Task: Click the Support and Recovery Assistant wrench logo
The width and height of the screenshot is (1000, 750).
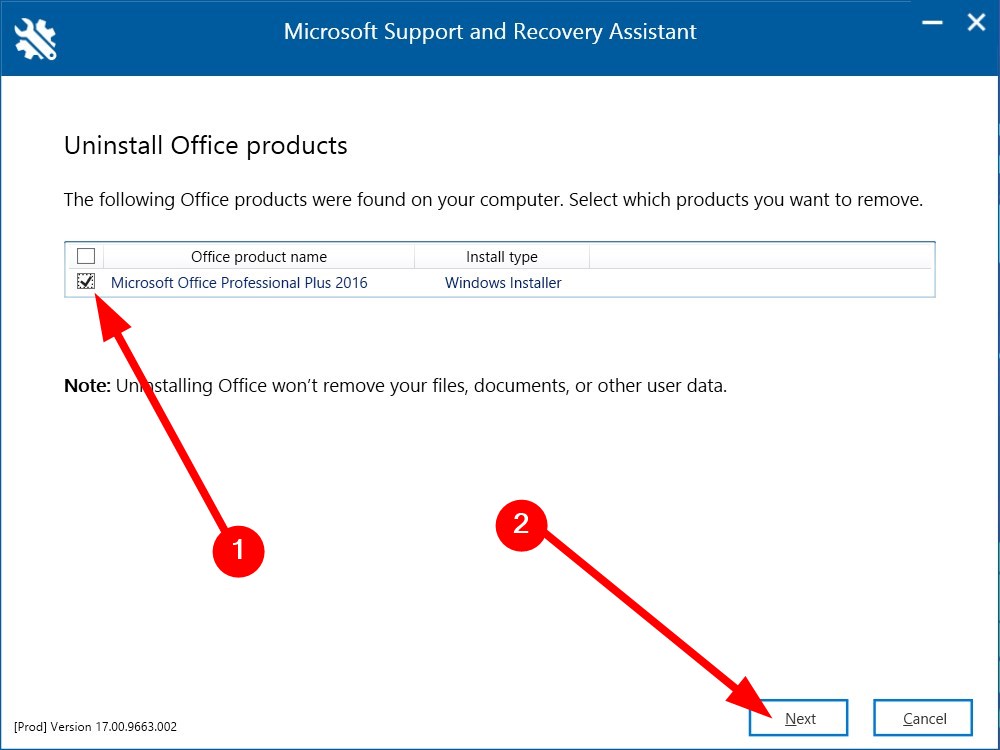Action: [36, 37]
